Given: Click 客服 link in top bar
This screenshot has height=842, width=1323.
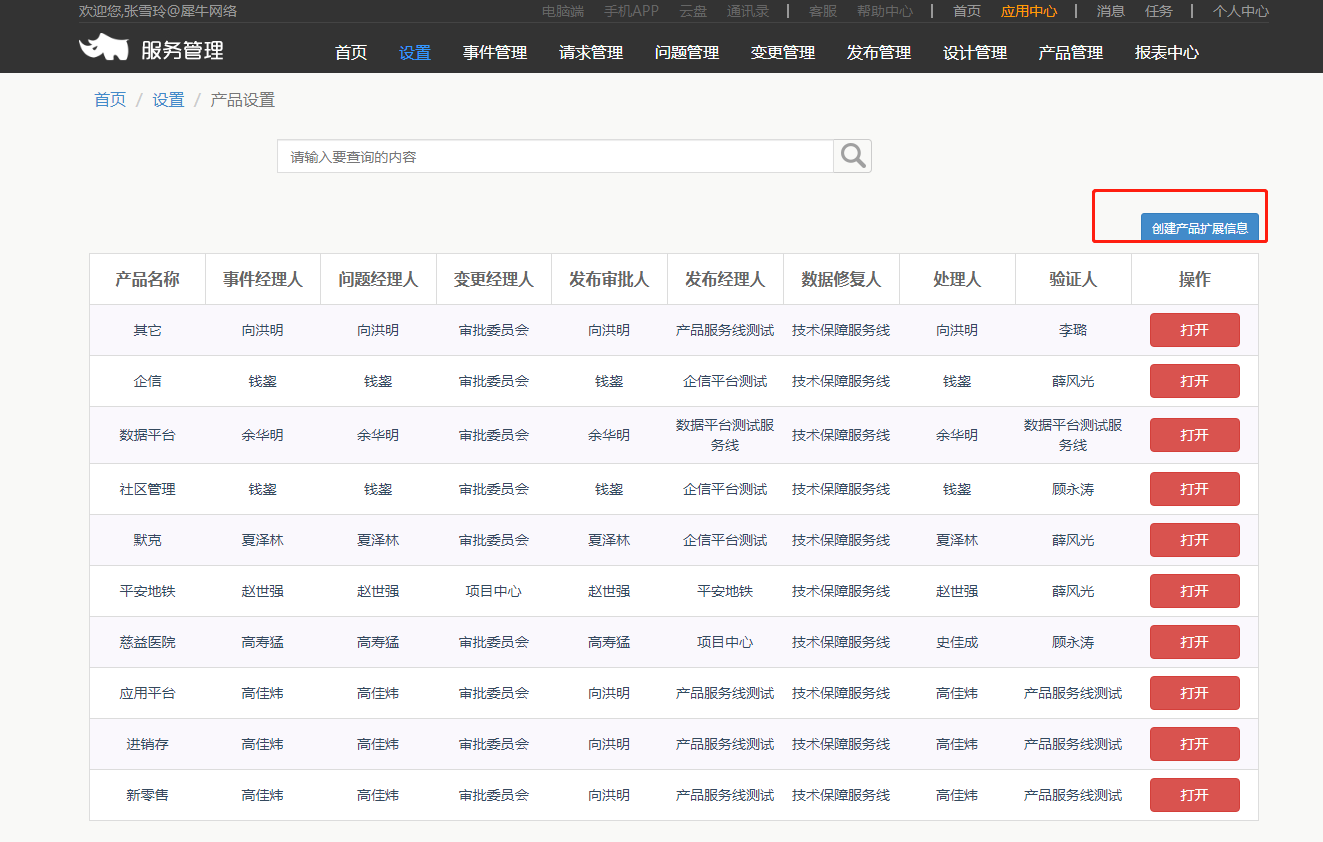Looking at the screenshot, I should [x=823, y=11].
